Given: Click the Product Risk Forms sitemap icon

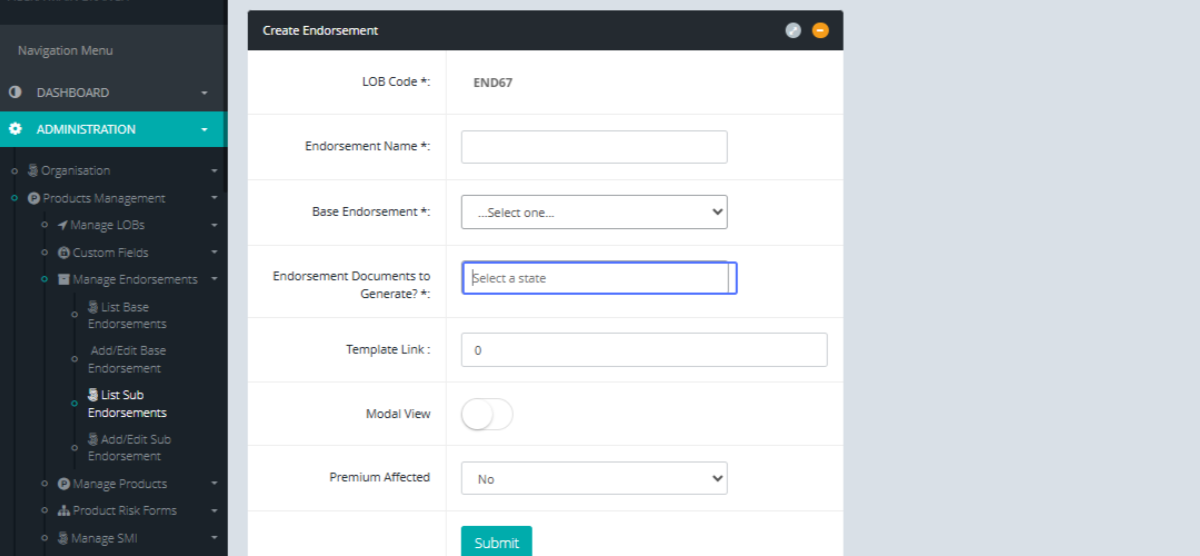Looking at the screenshot, I should (x=64, y=511).
